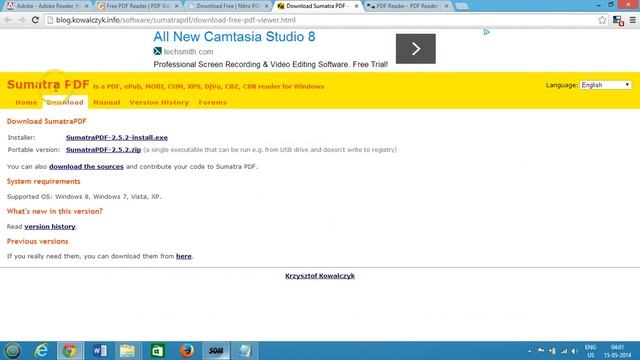The height and width of the screenshot is (360, 640).
Task: Close the Adobe Reader tab
Action: [x=87, y=6]
